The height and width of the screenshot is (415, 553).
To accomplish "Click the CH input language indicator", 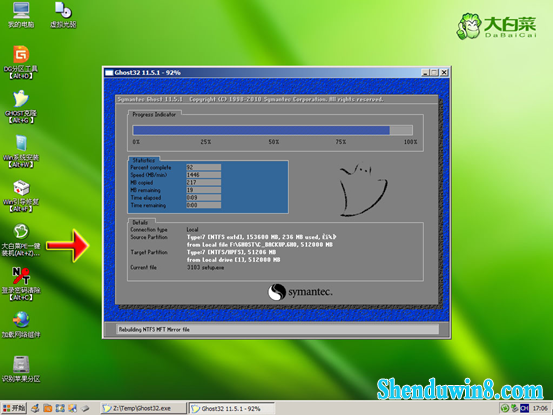I will click(524, 408).
